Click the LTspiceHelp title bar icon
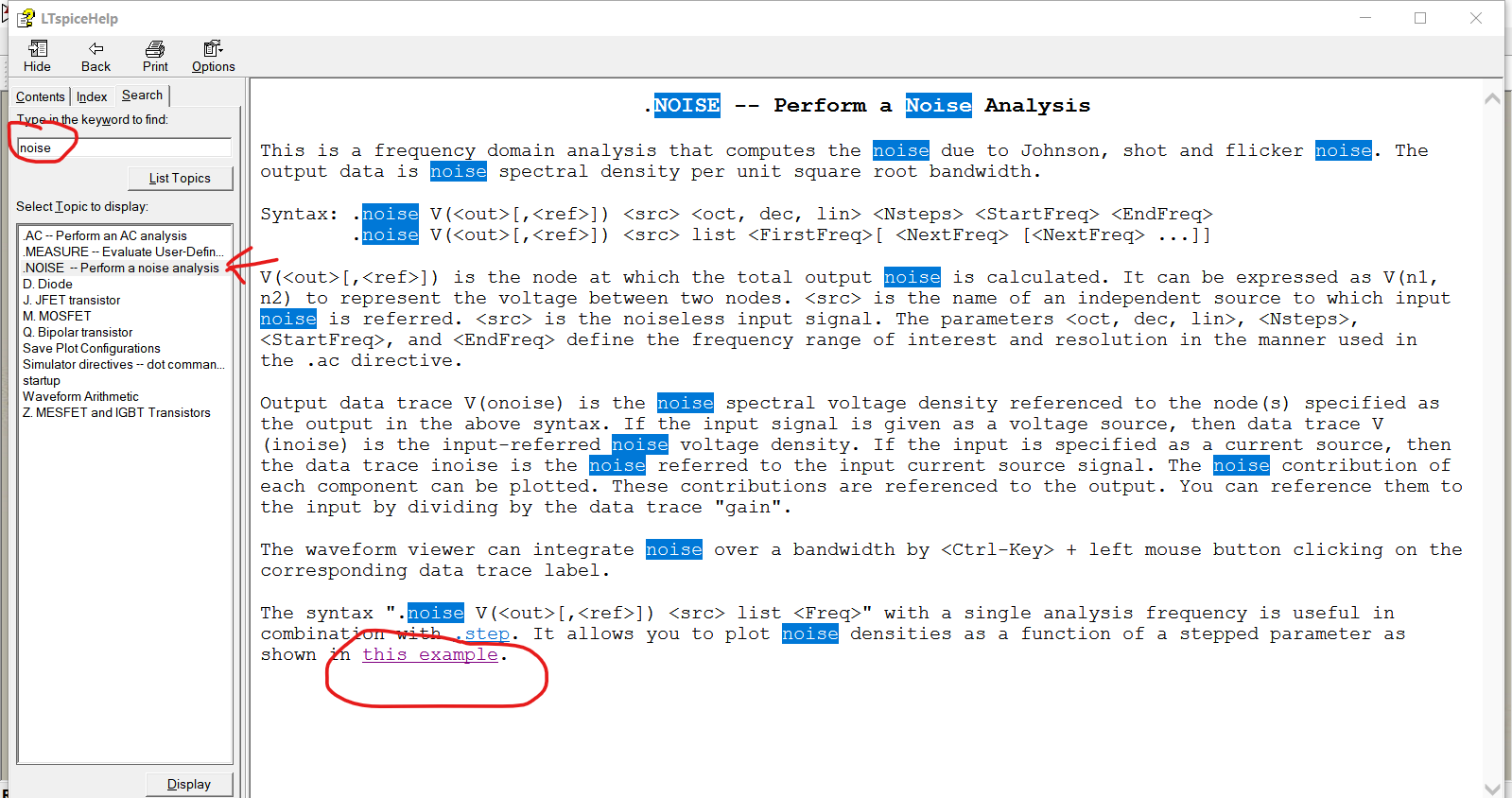Viewport: 1512px width, 798px height. (26, 18)
